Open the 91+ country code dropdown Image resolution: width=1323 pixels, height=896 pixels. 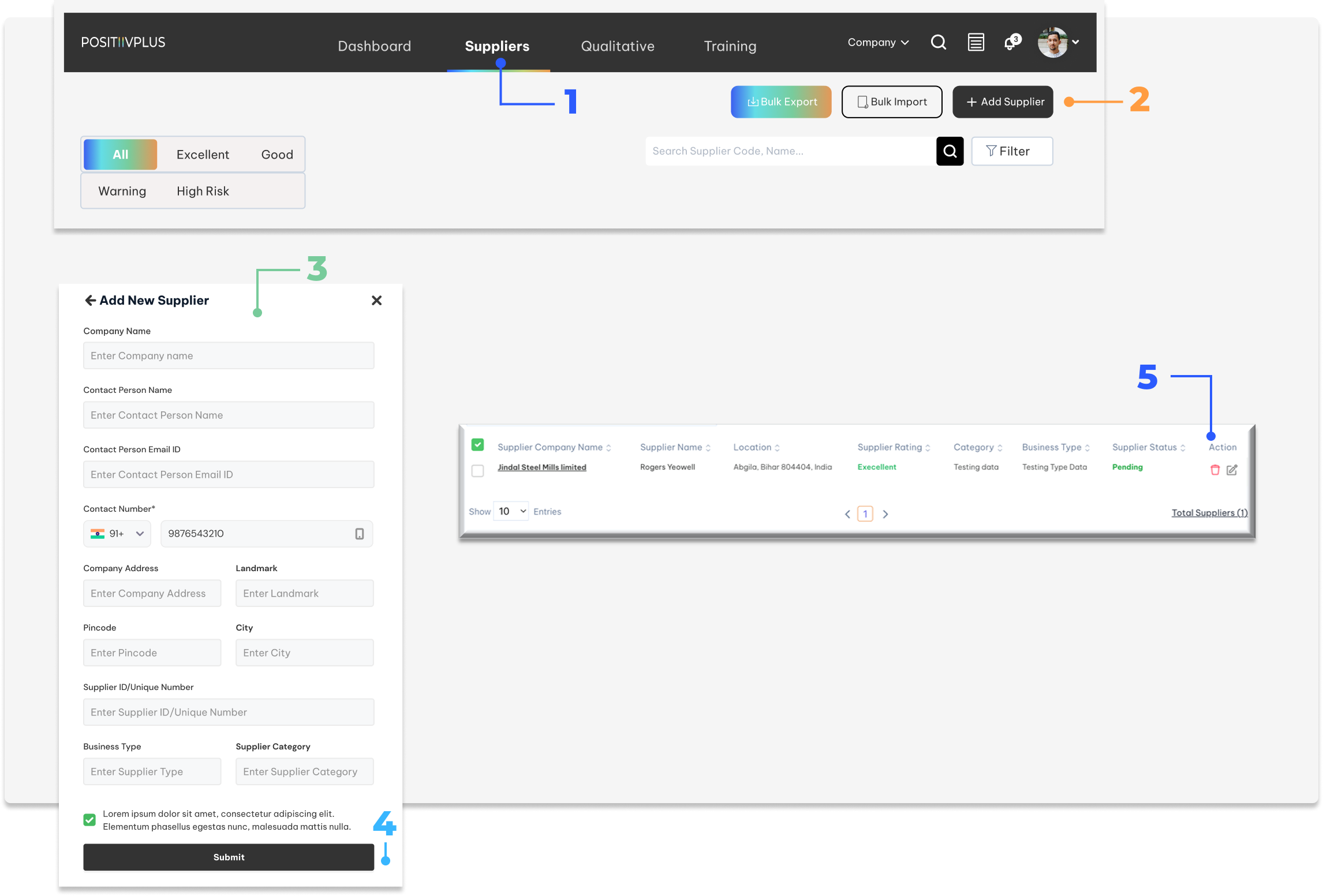[117, 534]
